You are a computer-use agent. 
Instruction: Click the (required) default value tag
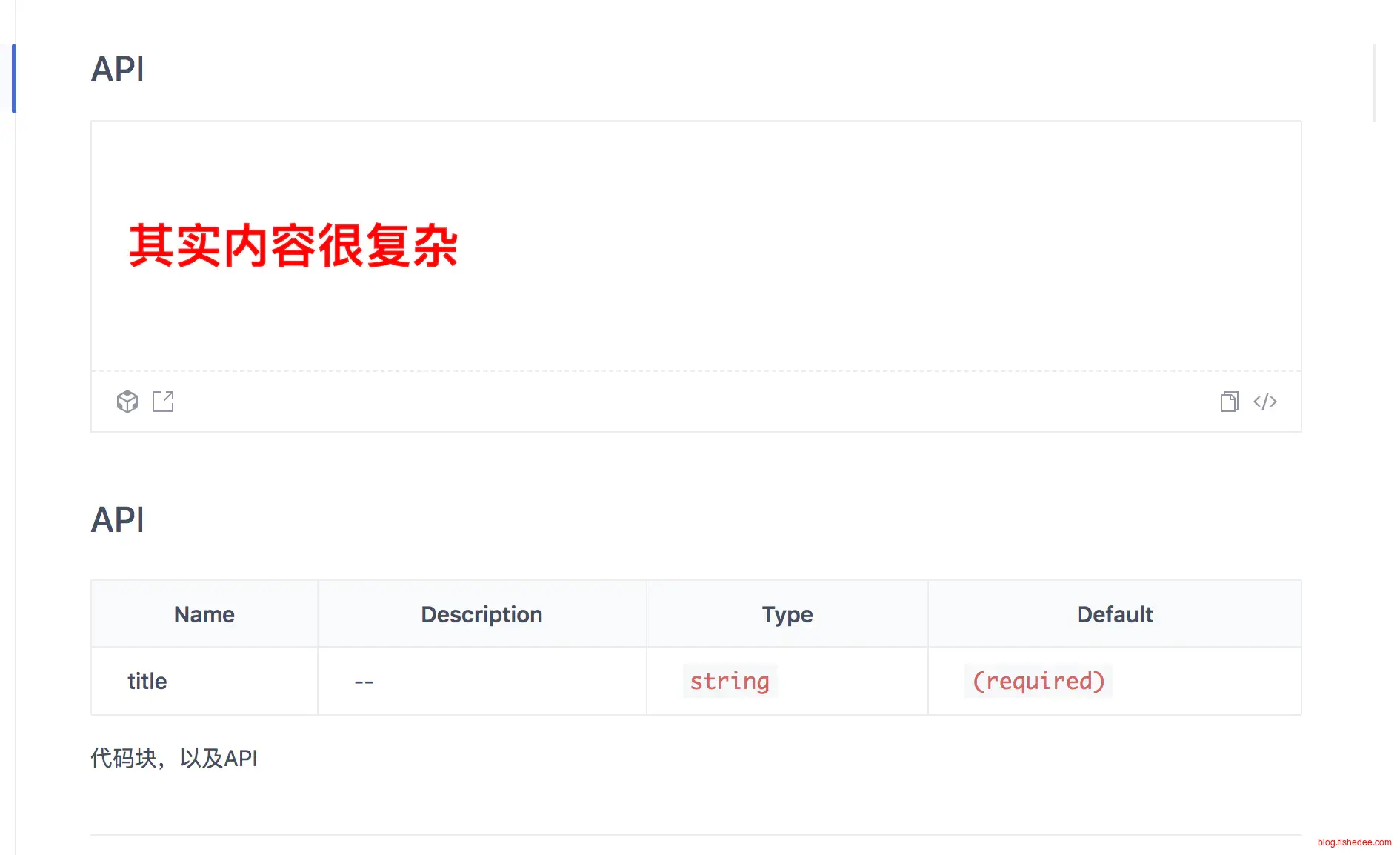1038,681
